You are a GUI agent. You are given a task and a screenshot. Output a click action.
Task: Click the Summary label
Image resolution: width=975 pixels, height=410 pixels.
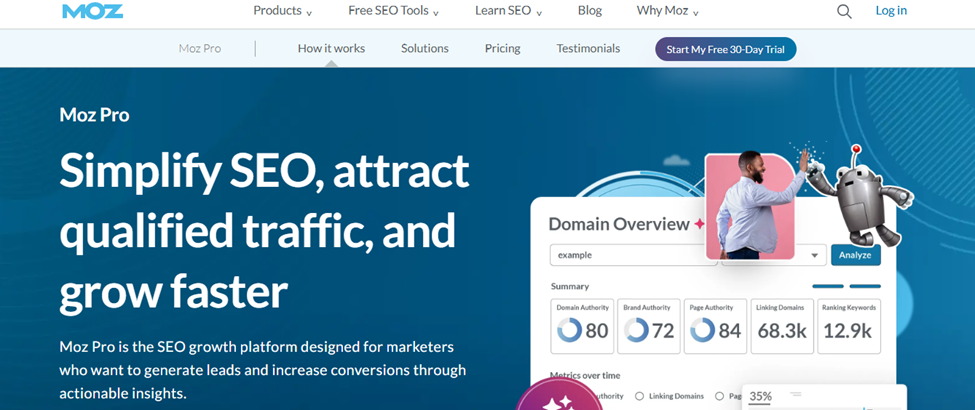(570, 287)
